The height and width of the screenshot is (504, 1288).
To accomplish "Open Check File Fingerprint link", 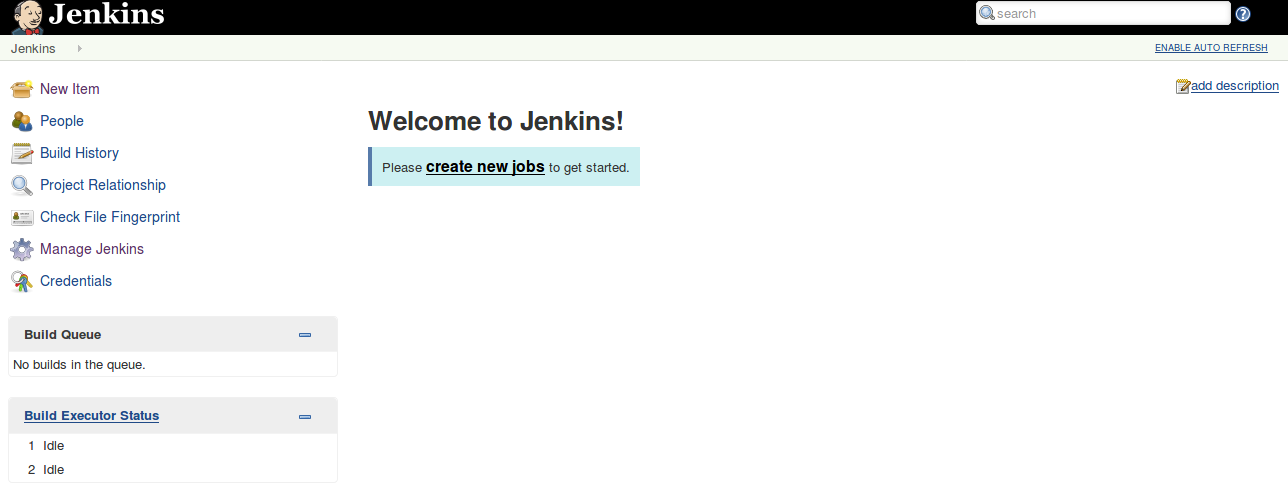I will (110, 217).
